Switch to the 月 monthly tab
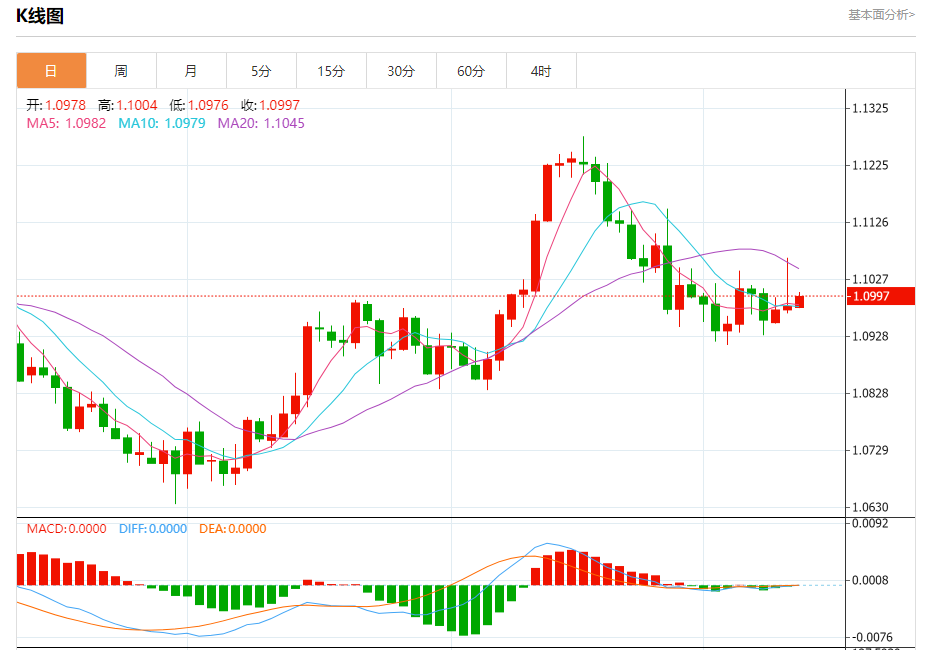The width and height of the screenshot is (925, 650). tap(191, 71)
